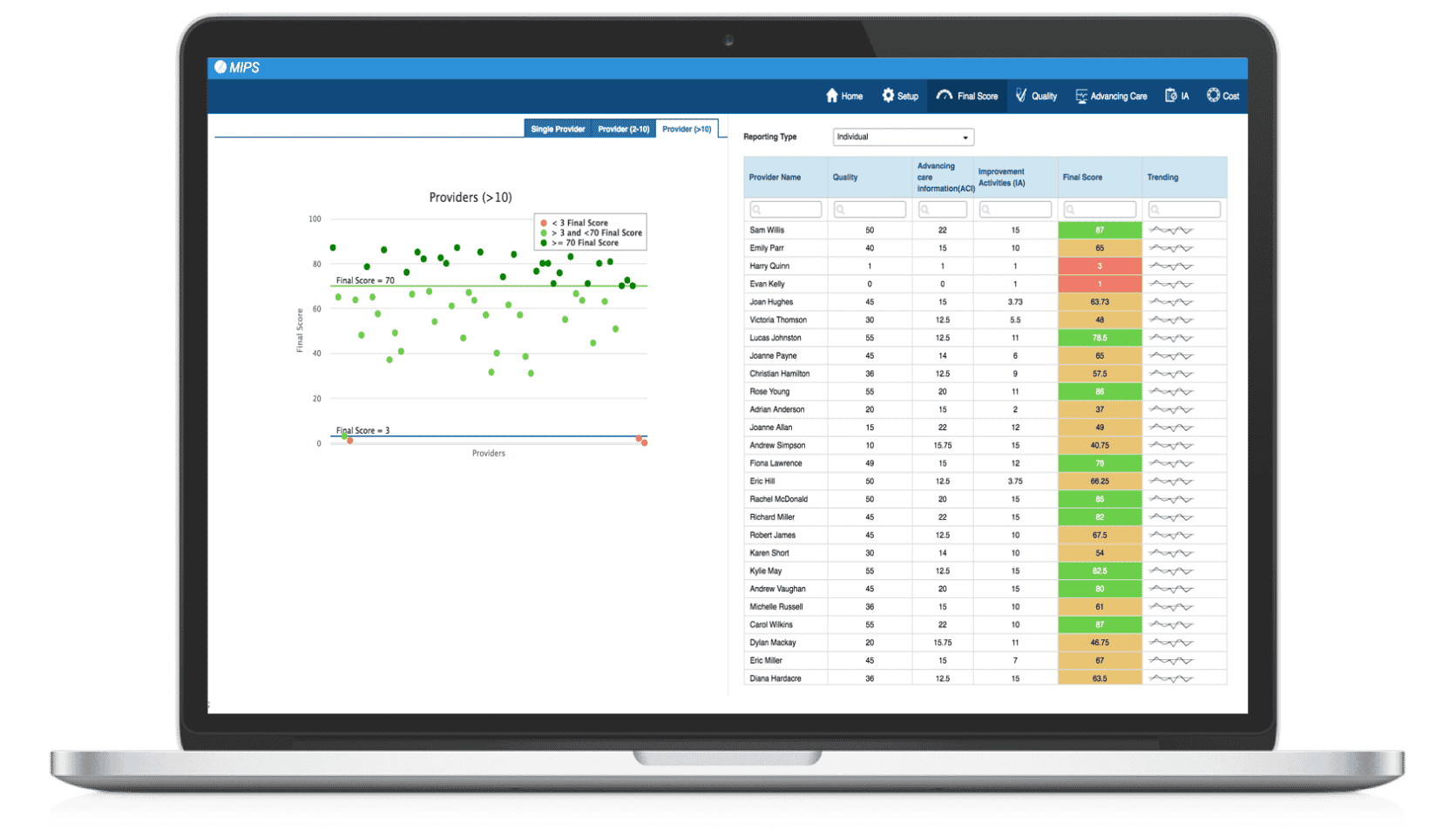Click the Provider Name filter field
1456x836 pixels.
tap(785, 210)
